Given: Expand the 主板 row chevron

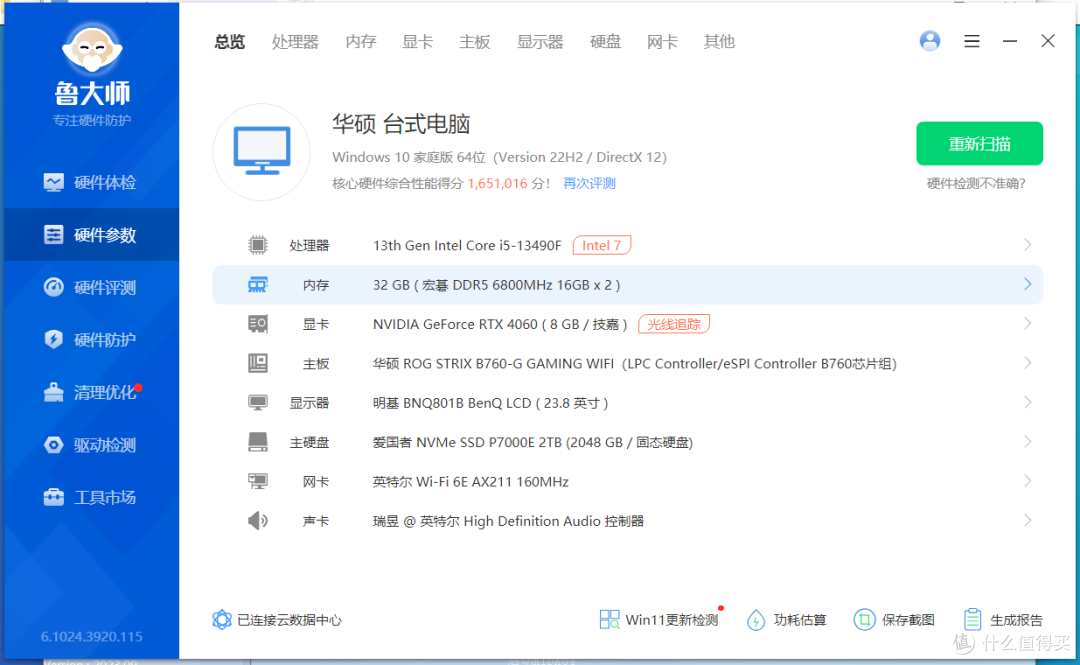Looking at the screenshot, I should pyautogui.click(x=1027, y=362).
